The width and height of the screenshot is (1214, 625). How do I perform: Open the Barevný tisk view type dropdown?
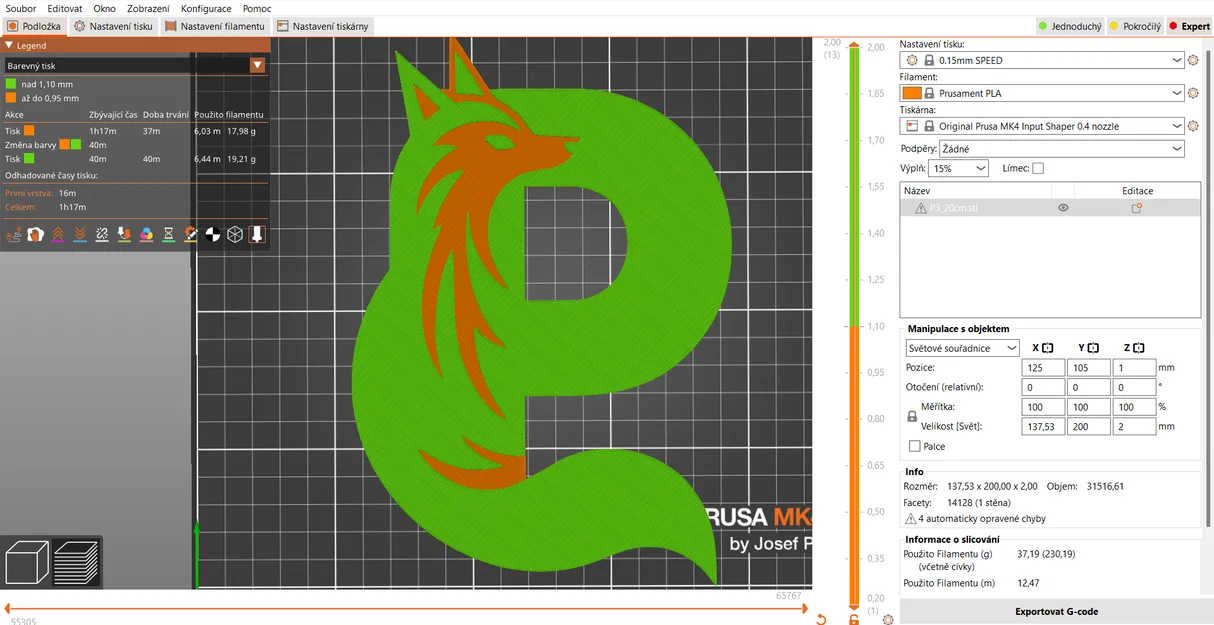pyautogui.click(x=135, y=65)
